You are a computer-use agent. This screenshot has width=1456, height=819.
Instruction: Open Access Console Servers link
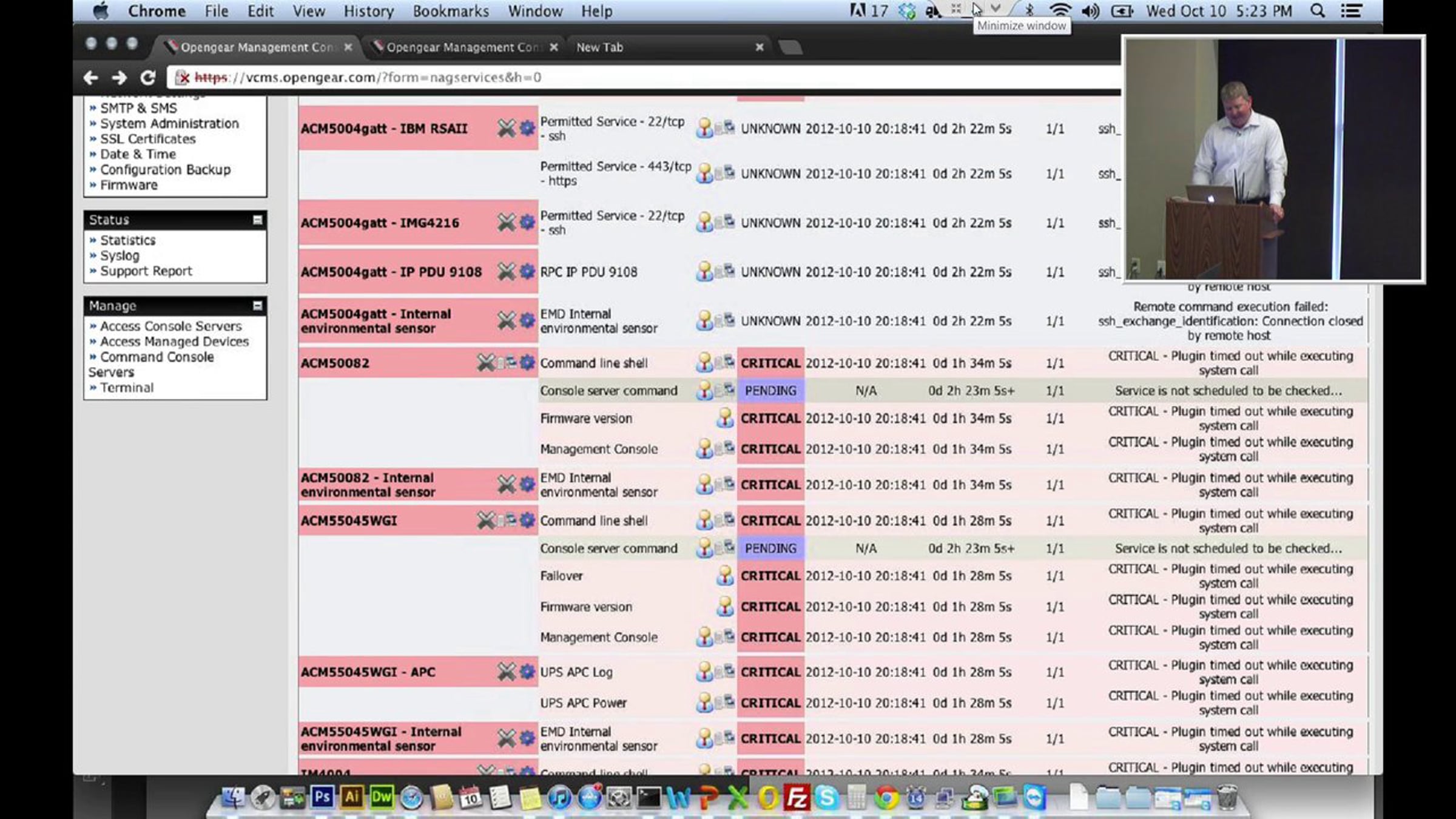click(170, 326)
